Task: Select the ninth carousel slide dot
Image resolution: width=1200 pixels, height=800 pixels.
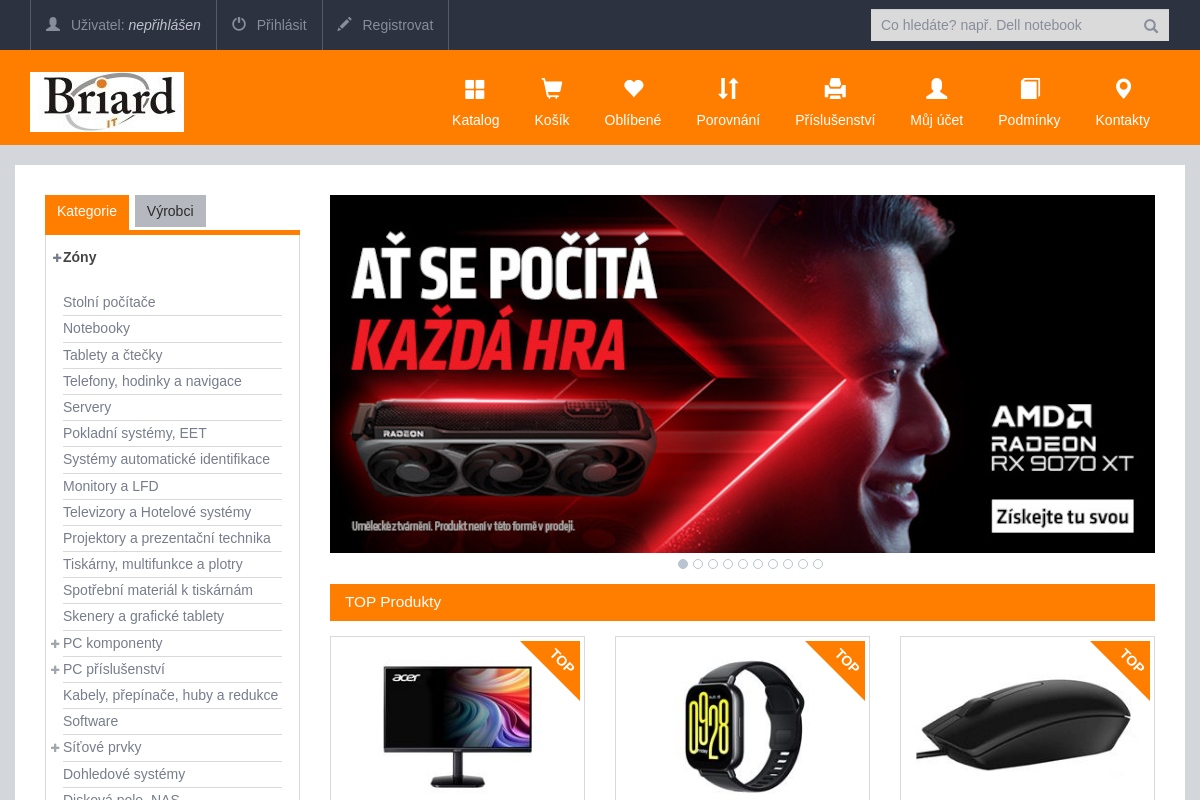Action: pos(803,564)
